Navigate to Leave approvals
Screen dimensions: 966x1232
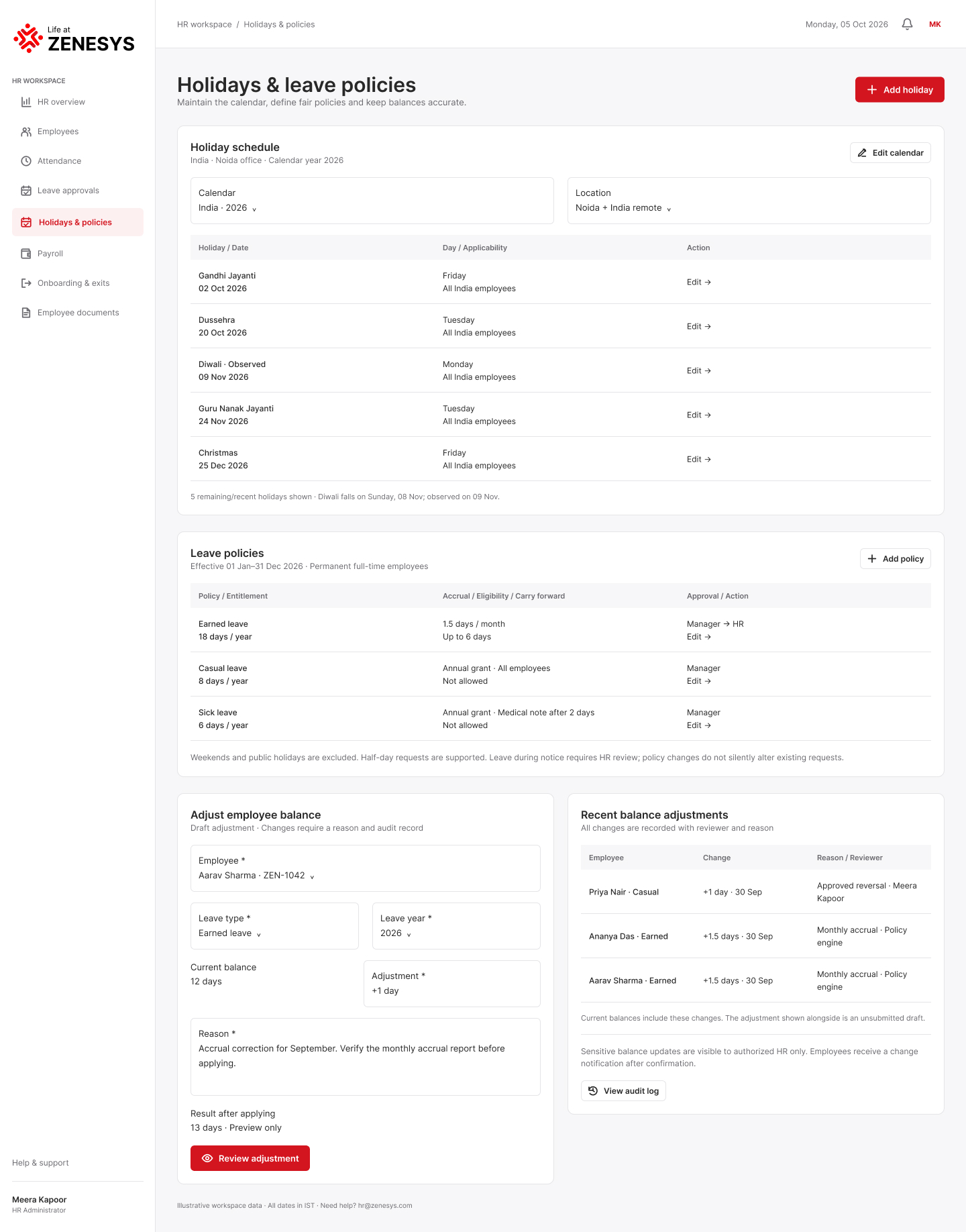pos(78,191)
